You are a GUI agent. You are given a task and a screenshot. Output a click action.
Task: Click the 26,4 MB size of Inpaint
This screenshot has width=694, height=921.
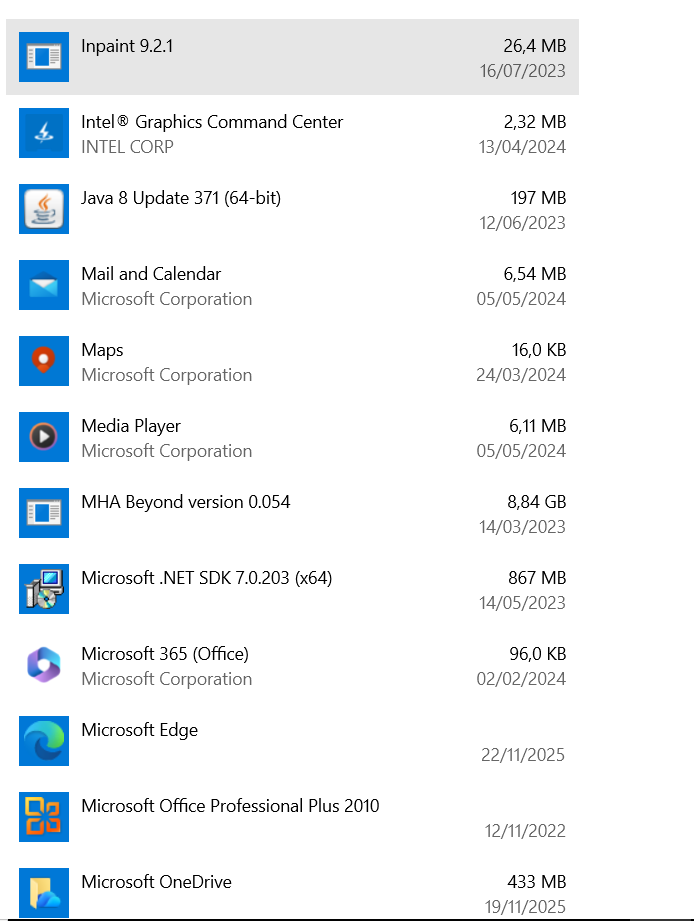pyautogui.click(x=535, y=46)
